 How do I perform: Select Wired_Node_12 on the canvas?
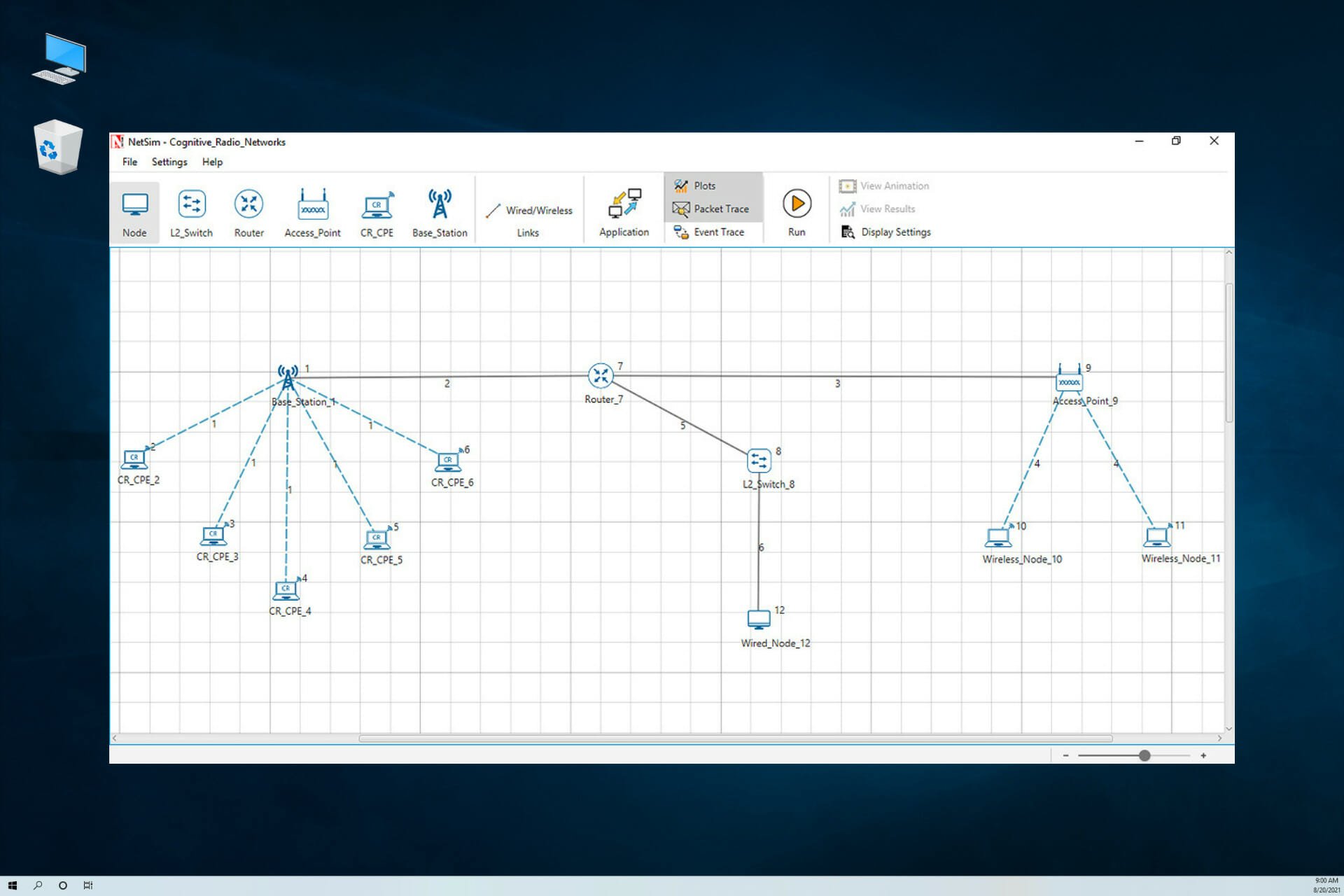tap(759, 619)
